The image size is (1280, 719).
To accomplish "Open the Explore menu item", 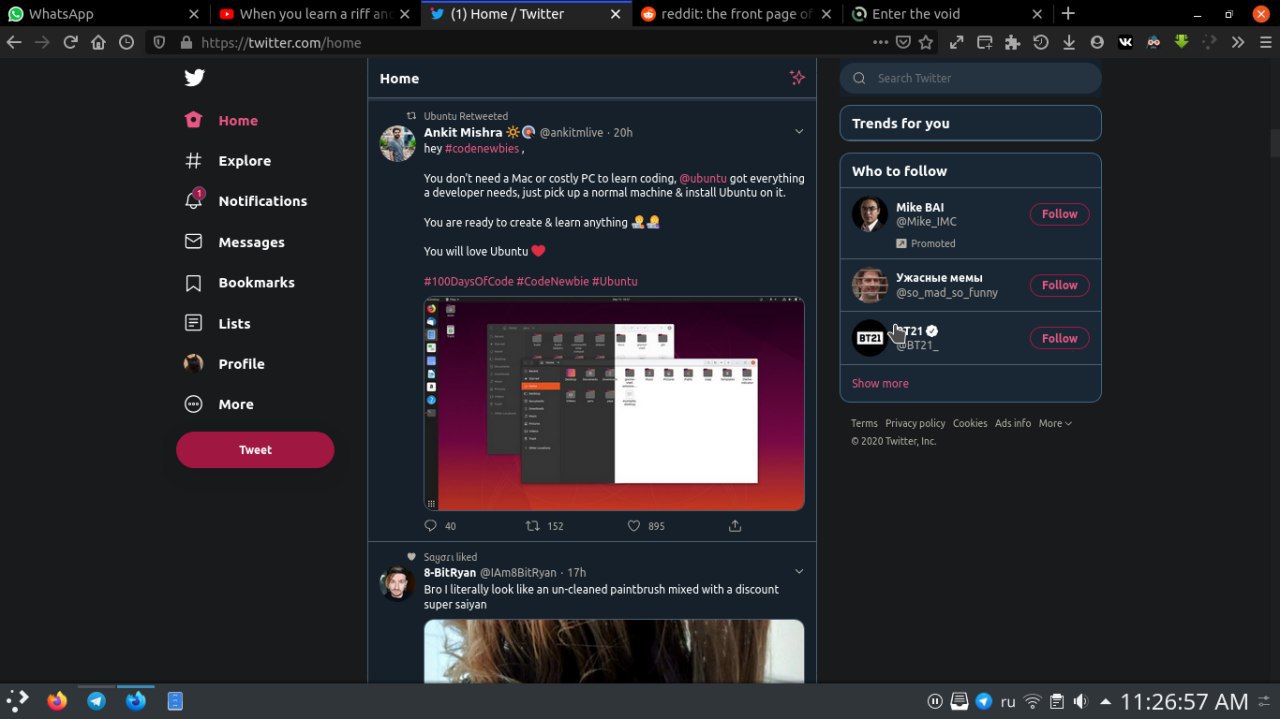I will 244,161.
